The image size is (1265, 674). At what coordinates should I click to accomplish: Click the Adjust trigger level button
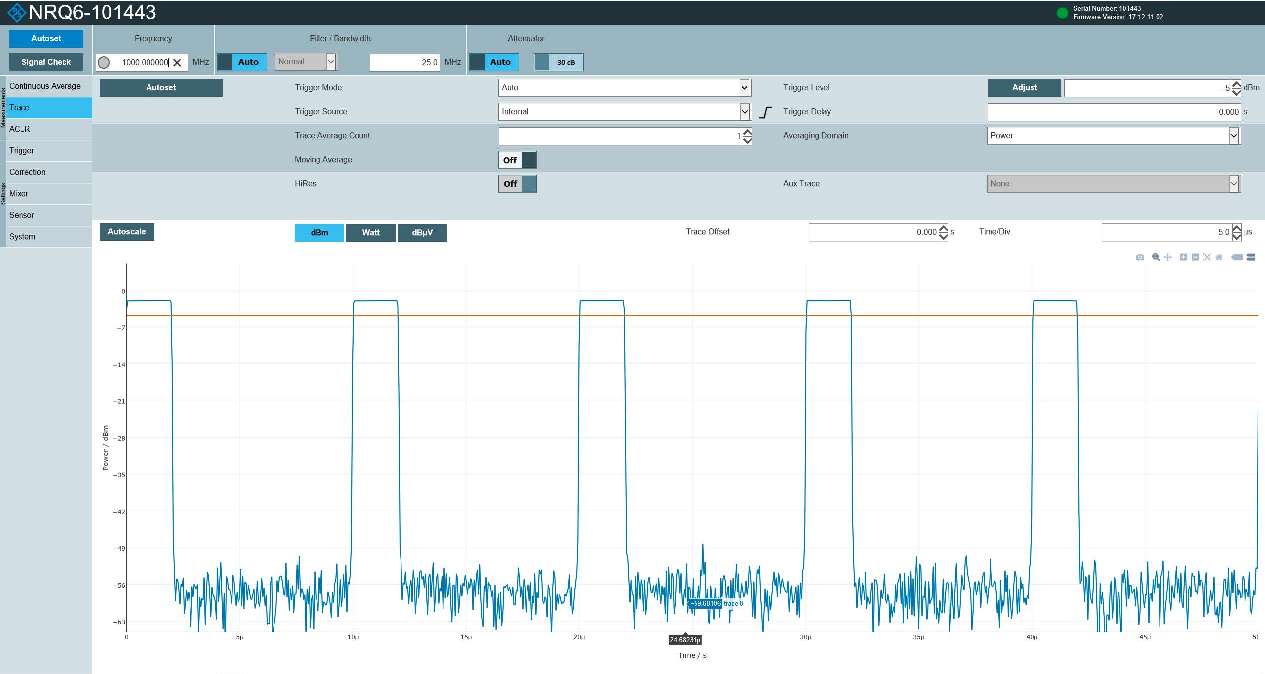(x=1024, y=87)
